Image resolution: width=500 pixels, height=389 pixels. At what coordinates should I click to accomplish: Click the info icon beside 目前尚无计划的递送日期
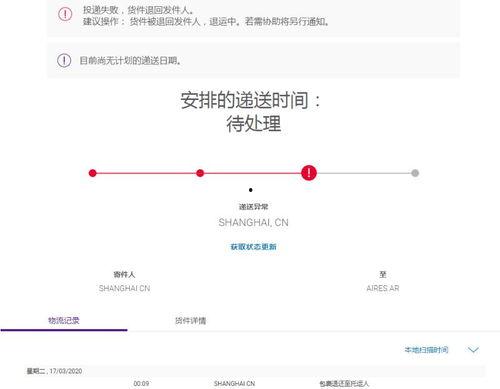(x=64, y=60)
